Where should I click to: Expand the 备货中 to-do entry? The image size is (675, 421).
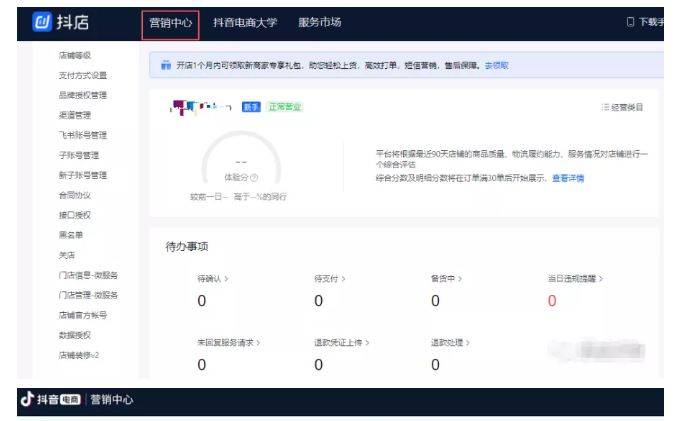coord(446,279)
